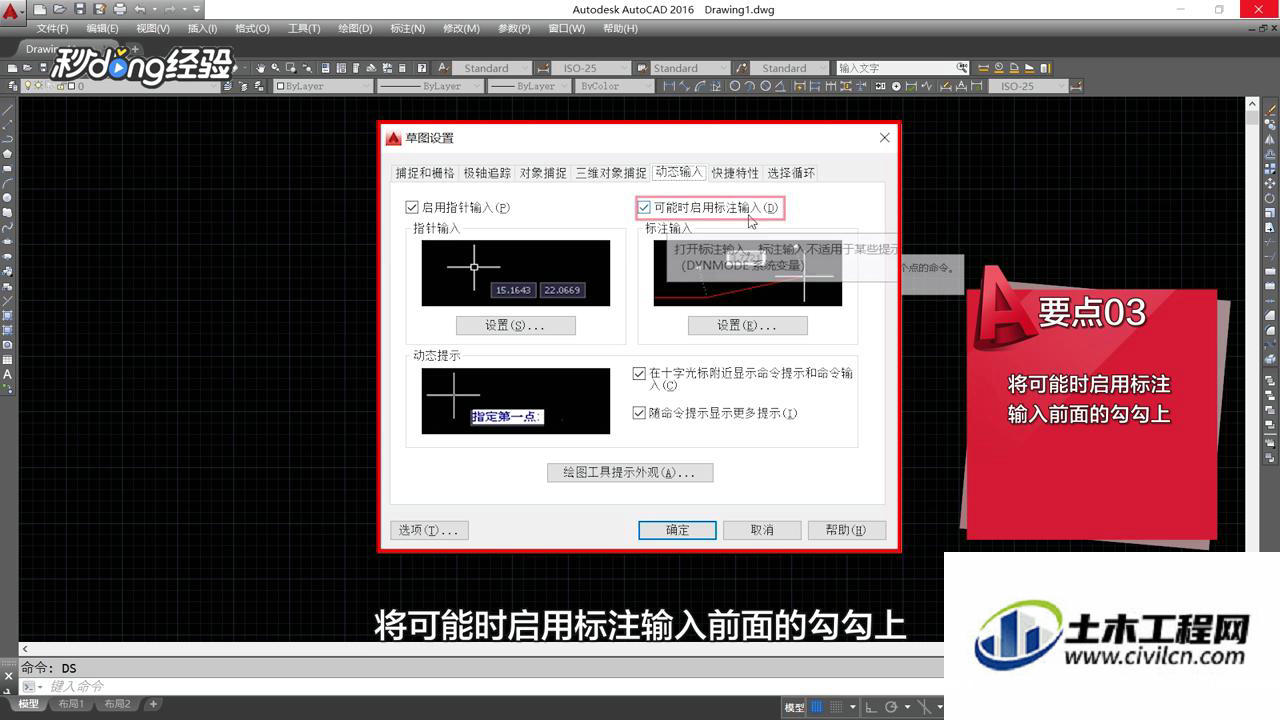Open the first ByLayer linetype dropdown
The height and width of the screenshot is (720, 1280).
point(430,86)
